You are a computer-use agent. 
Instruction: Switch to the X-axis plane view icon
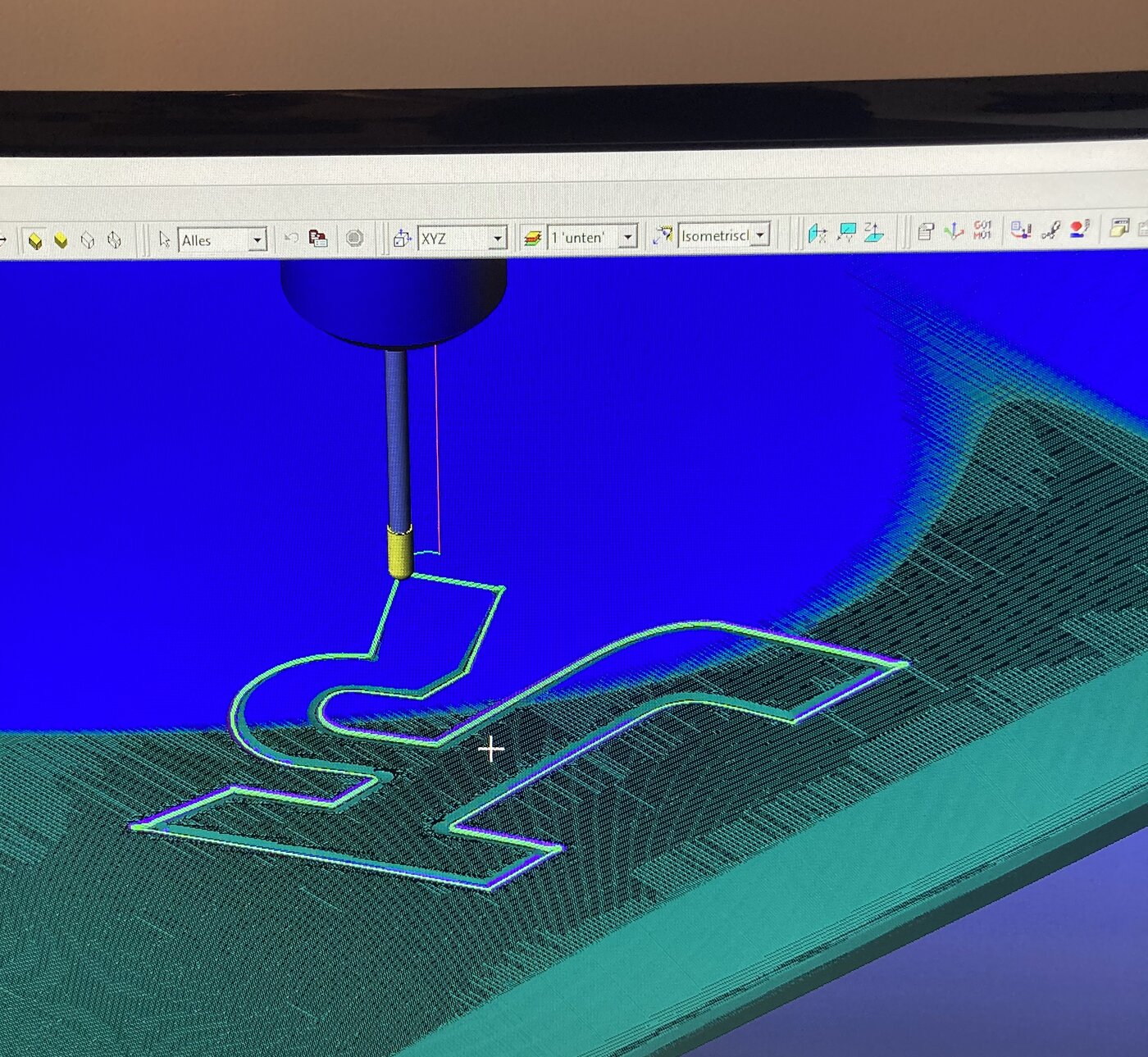tap(818, 234)
